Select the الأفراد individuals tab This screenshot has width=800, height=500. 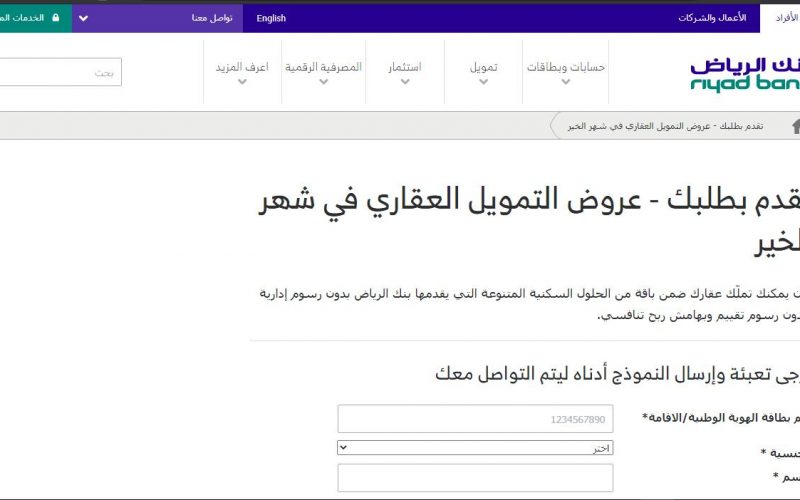click(x=787, y=18)
